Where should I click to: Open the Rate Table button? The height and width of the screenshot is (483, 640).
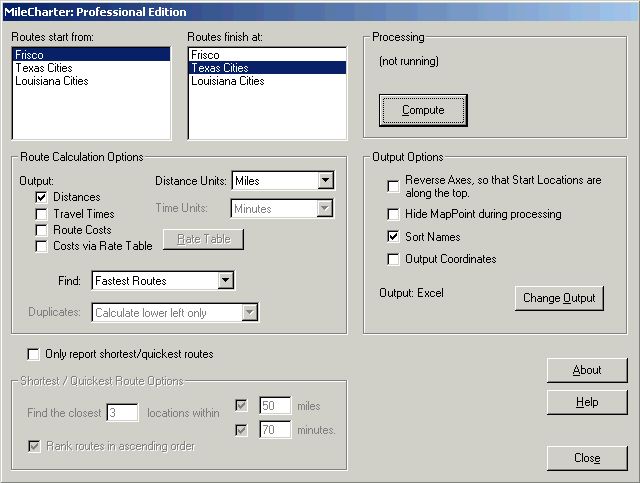pos(203,239)
